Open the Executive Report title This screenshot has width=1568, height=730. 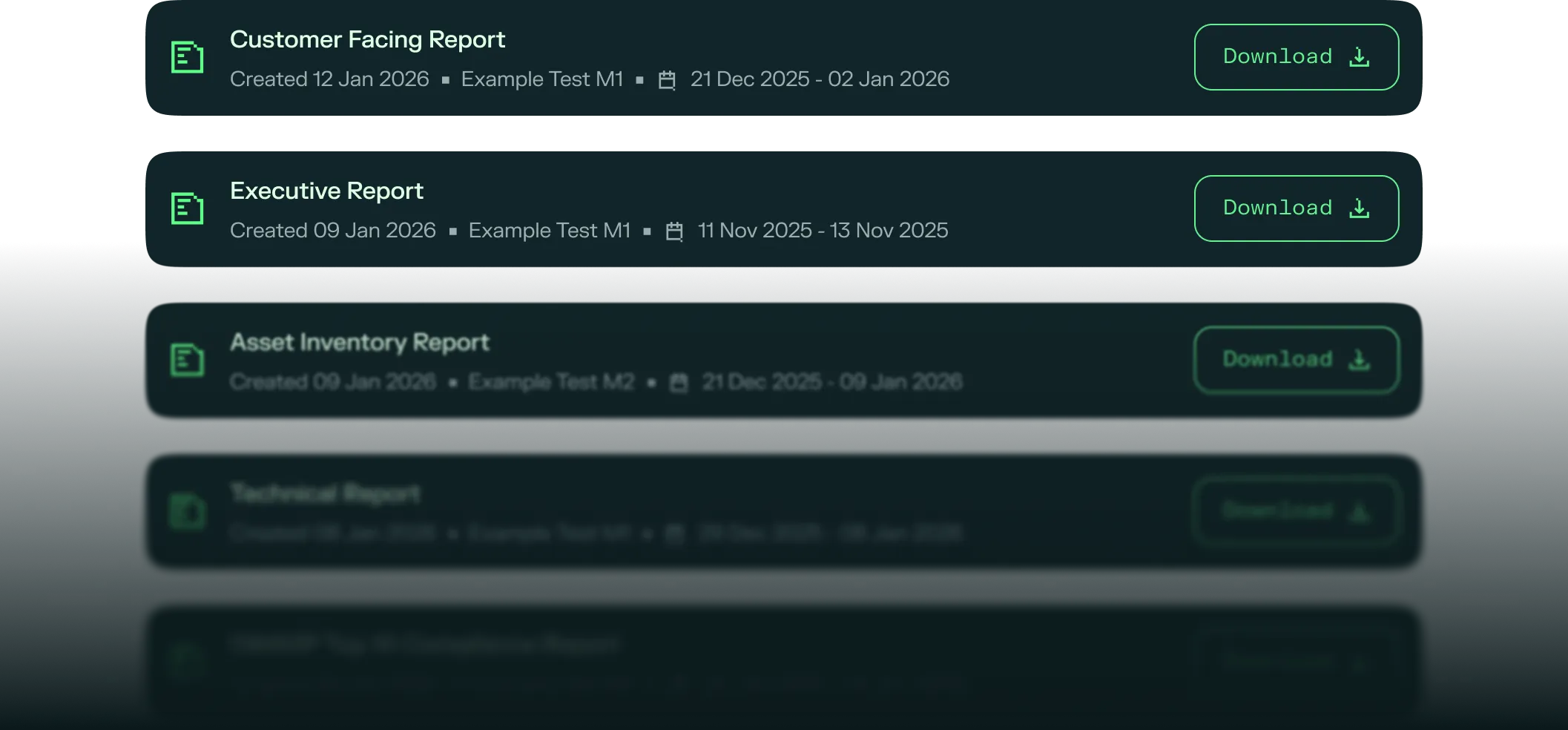pyautogui.click(x=326, y=191)
